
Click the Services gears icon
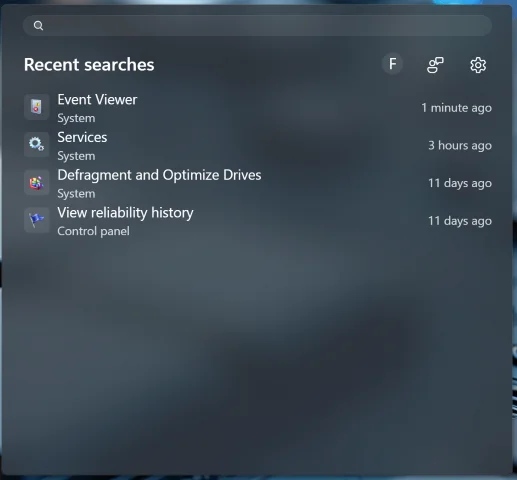(37, 145)
